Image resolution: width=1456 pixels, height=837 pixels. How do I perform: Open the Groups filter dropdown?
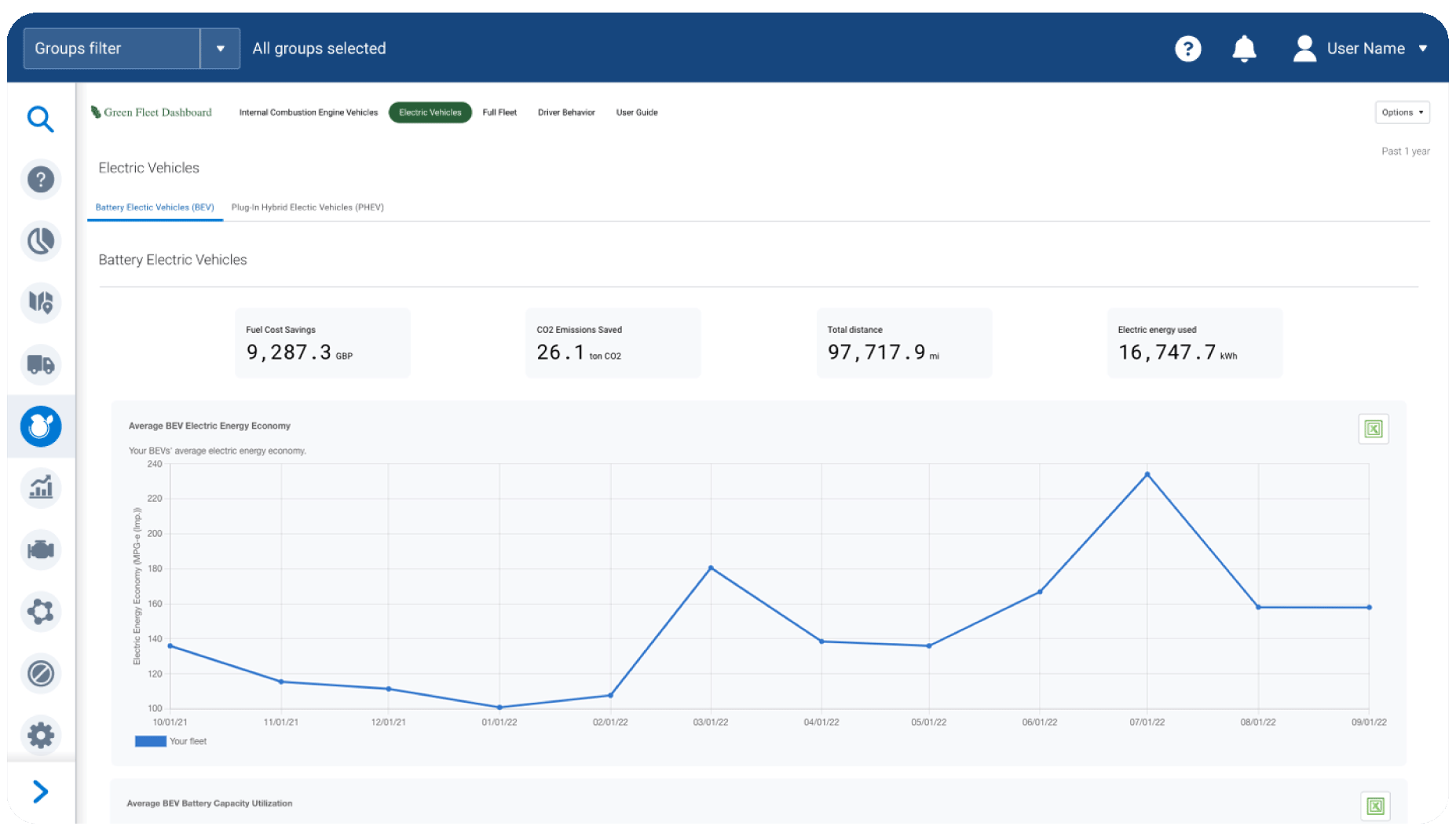coord(220,48)
